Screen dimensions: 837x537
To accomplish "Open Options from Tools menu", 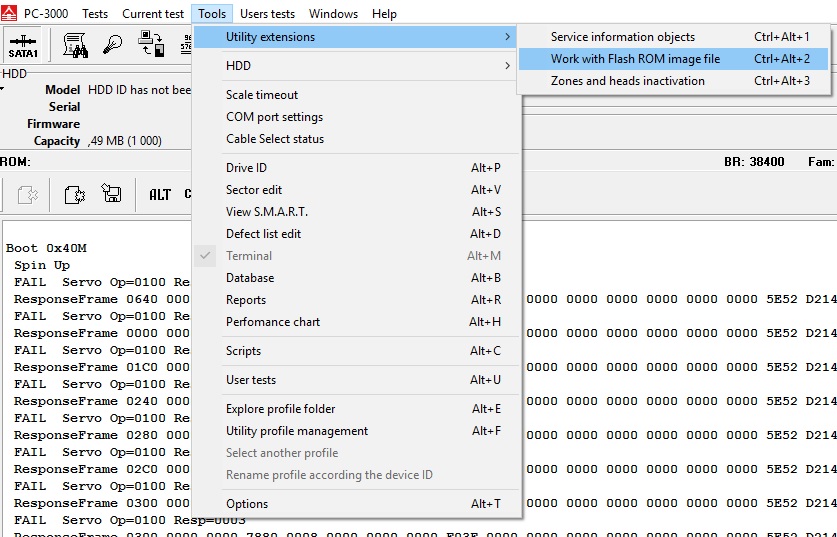I will point(357,503).
